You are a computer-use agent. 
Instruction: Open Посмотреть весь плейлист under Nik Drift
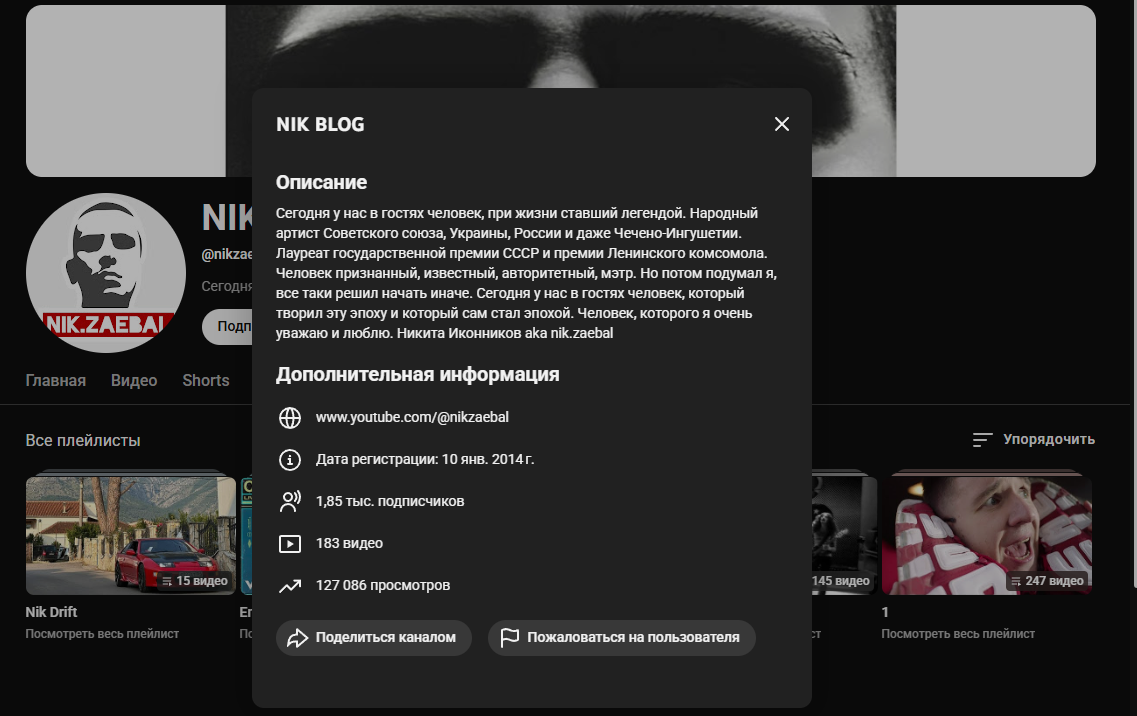(102, 633)
